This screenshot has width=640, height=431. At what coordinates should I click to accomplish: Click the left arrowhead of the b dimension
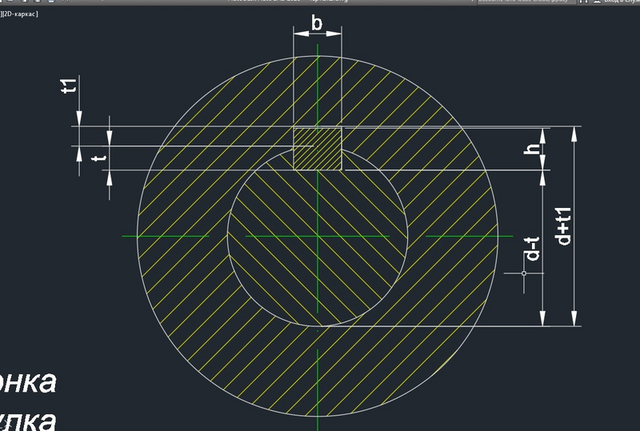[301, 34]
